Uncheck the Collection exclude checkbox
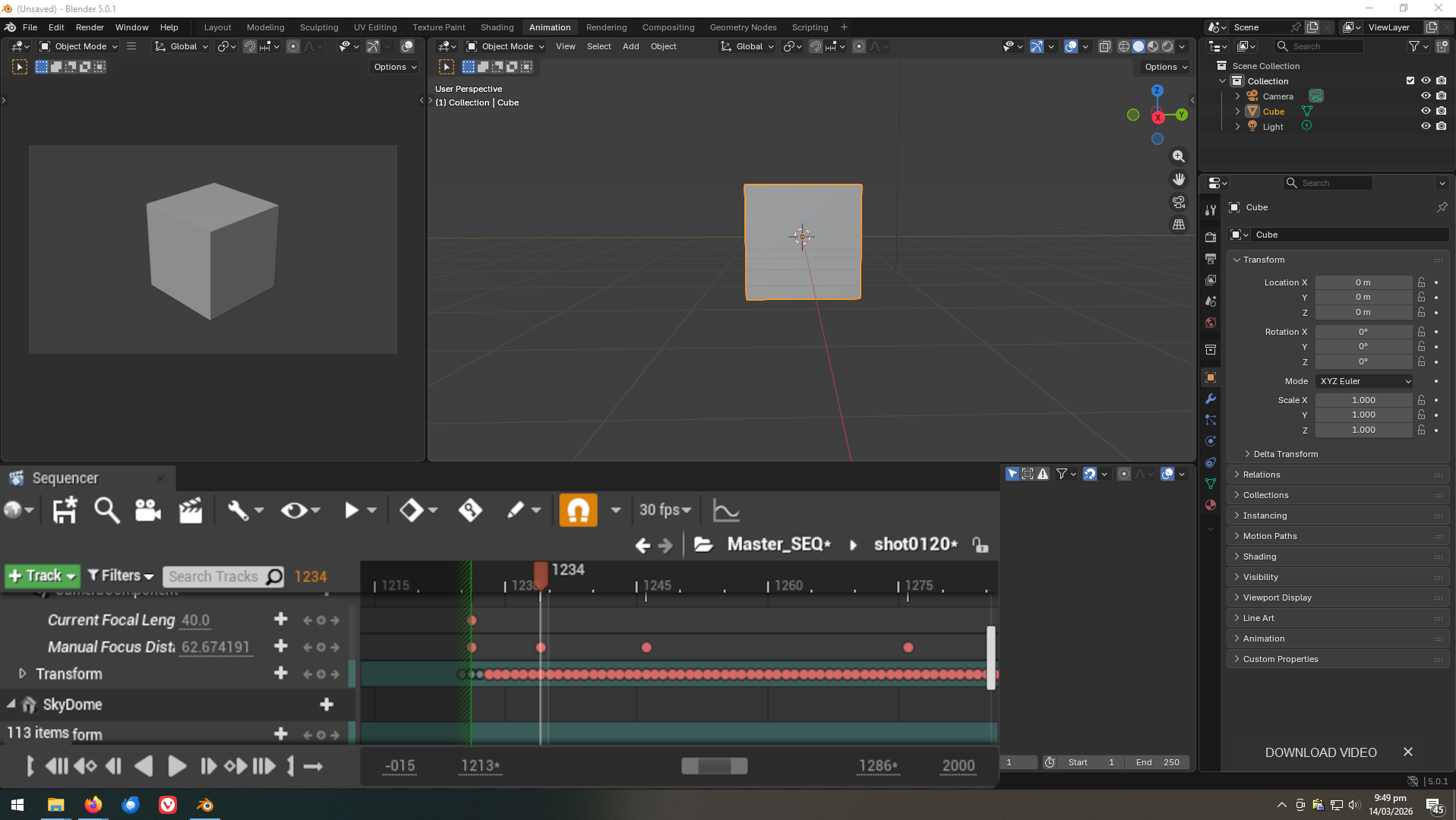The width and height of the screenshot is (1456, 820). [1410, 80]
